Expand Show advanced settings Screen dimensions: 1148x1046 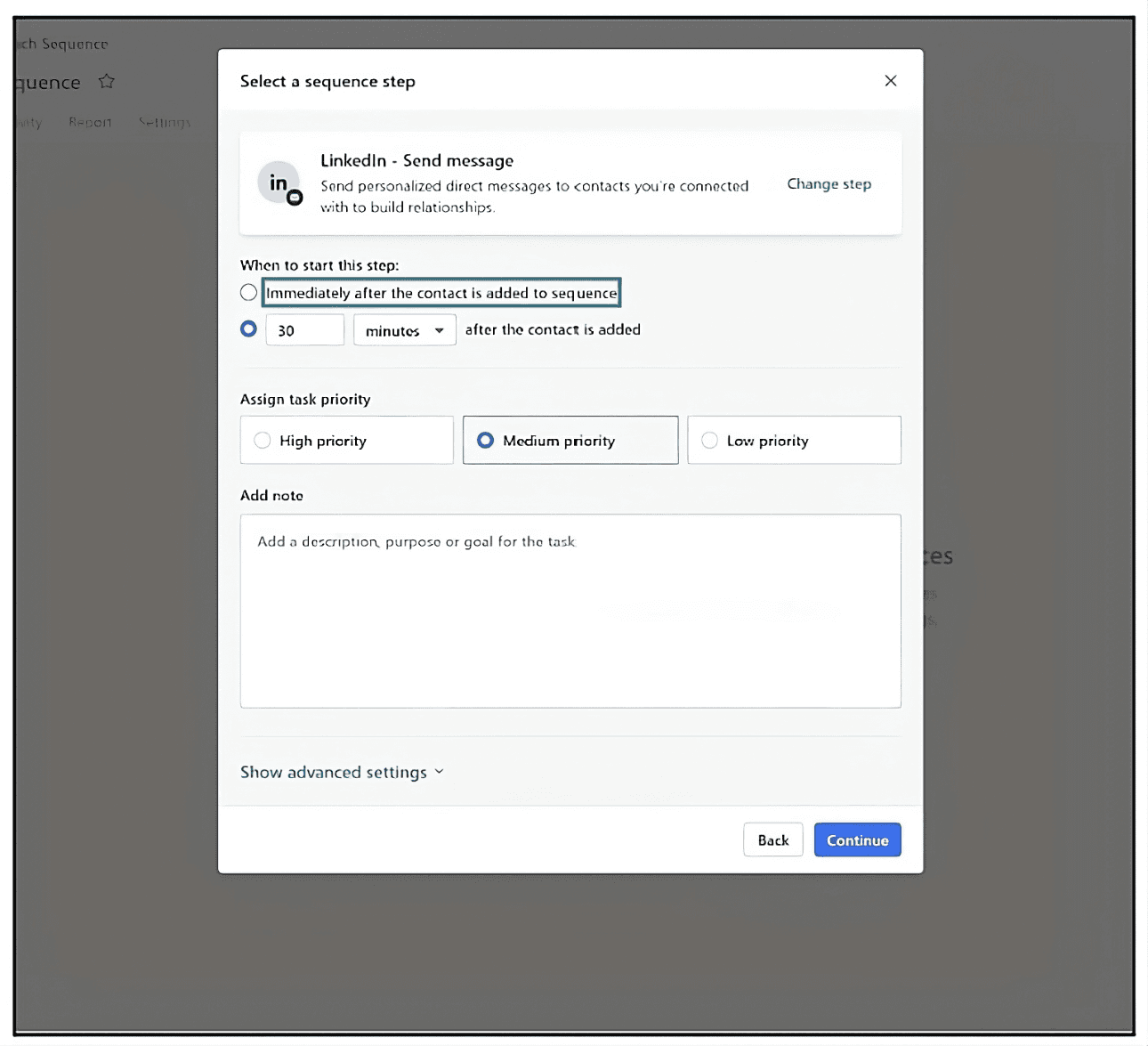[342, 772]
